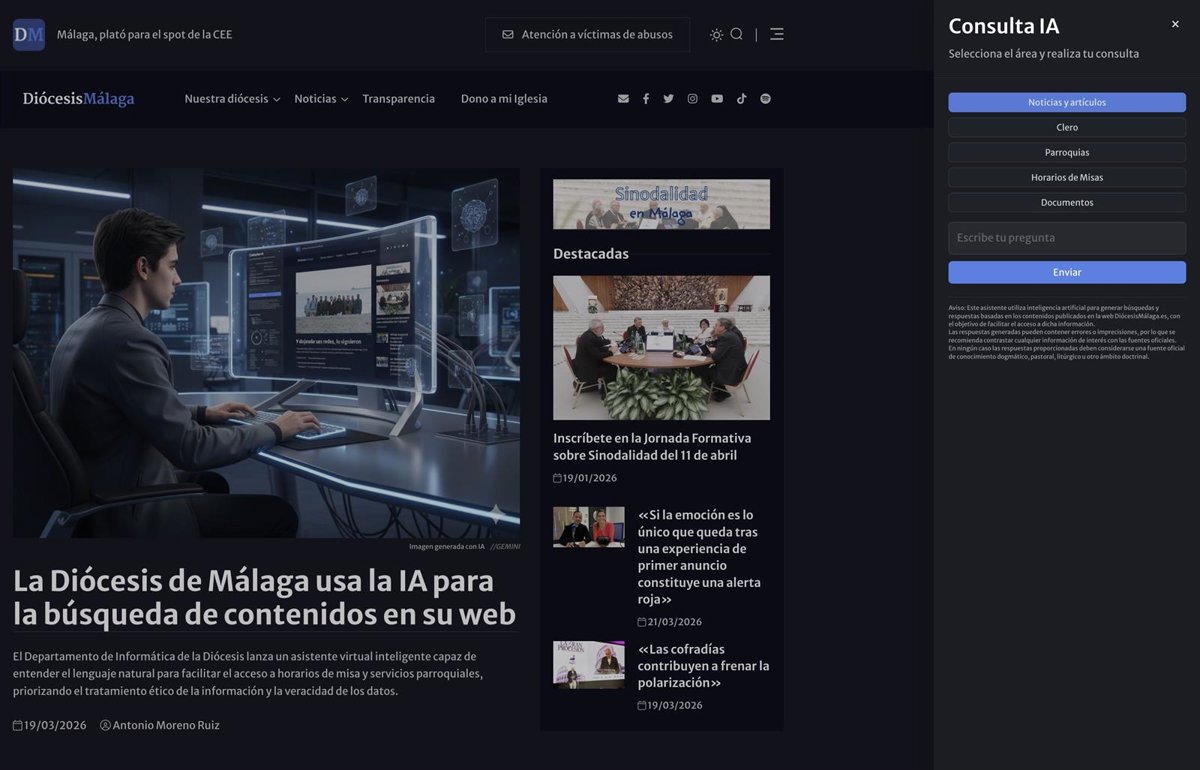
Task: Click the email envelope icon in navbar
Action: pyautogui.click(x=623, y=99)
